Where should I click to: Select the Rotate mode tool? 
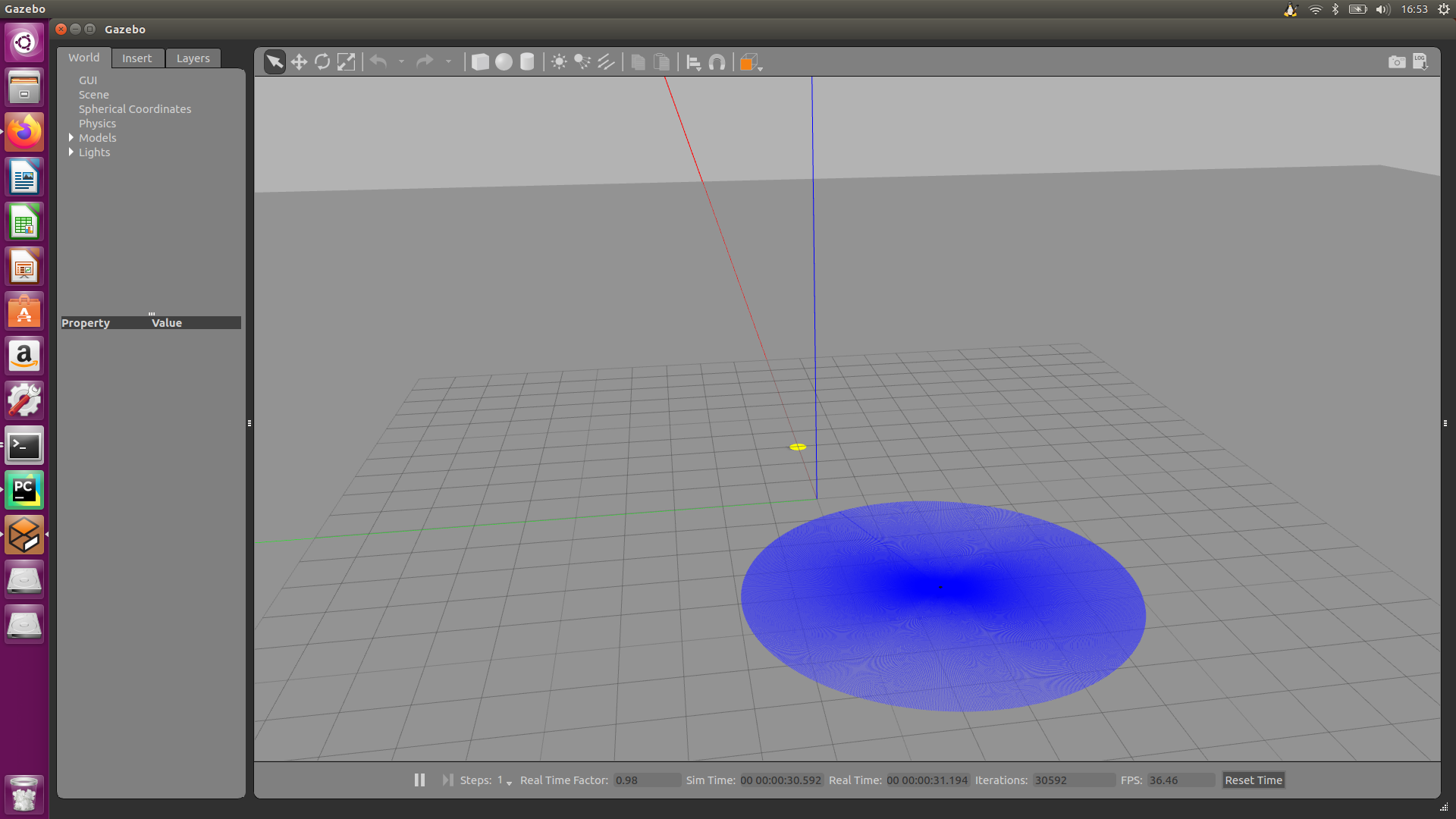click(x=322, y=62)
